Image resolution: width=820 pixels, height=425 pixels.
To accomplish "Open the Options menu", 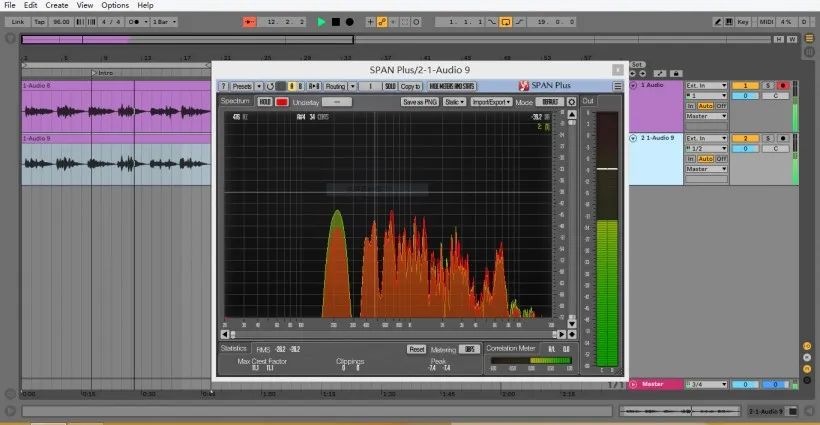I will tap(115, 5).
